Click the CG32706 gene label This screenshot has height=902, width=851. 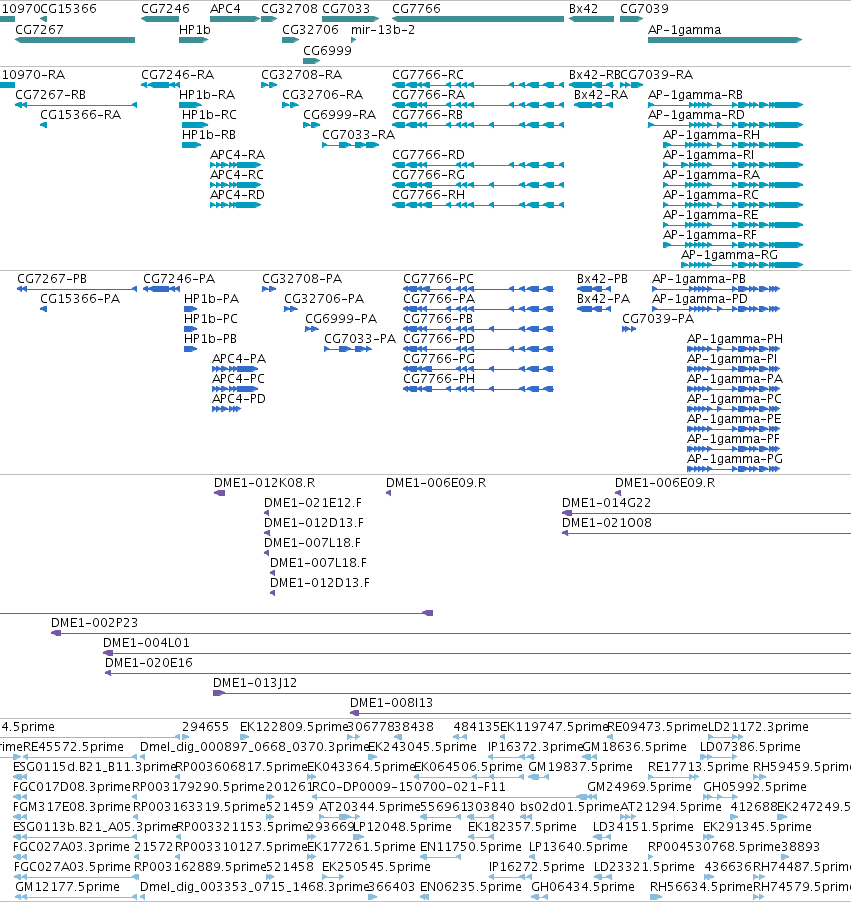(310, 29)
